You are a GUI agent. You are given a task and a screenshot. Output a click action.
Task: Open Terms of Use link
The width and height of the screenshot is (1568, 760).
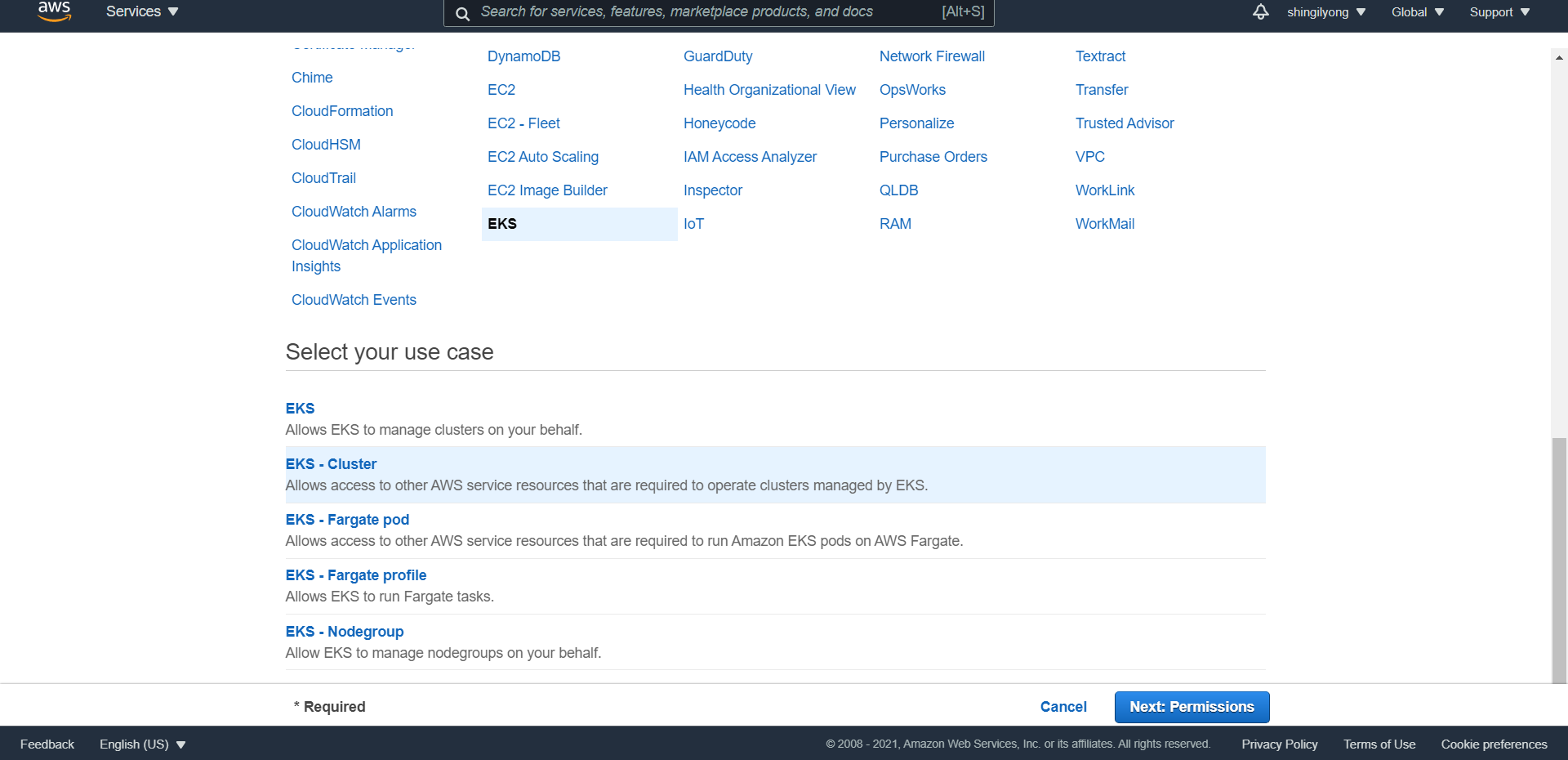click(1379, 744)
